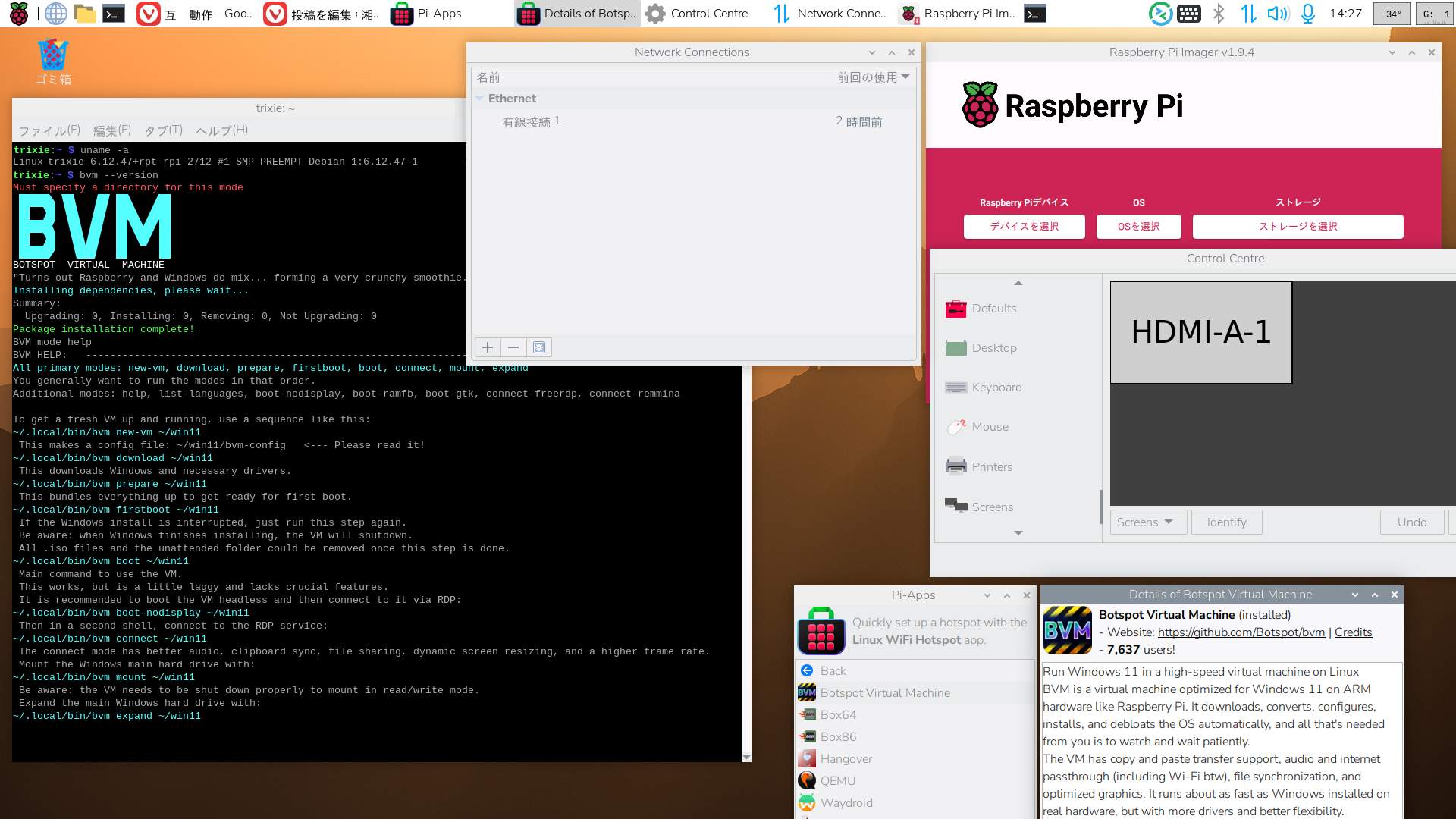Open the Raspberry Pi main menu icon
1456x819 pixels.
tap(18, 13)
